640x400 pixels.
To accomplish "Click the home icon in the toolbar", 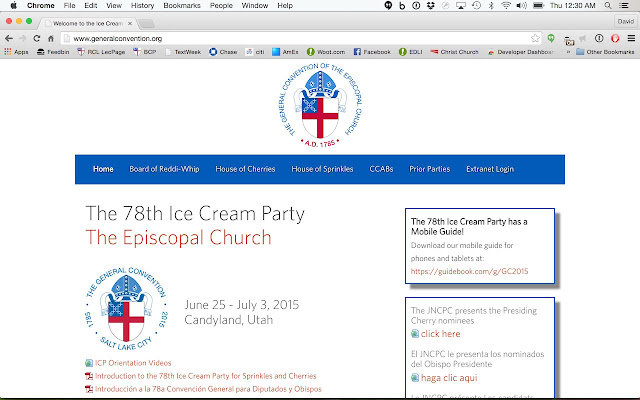I will [51, 38].
